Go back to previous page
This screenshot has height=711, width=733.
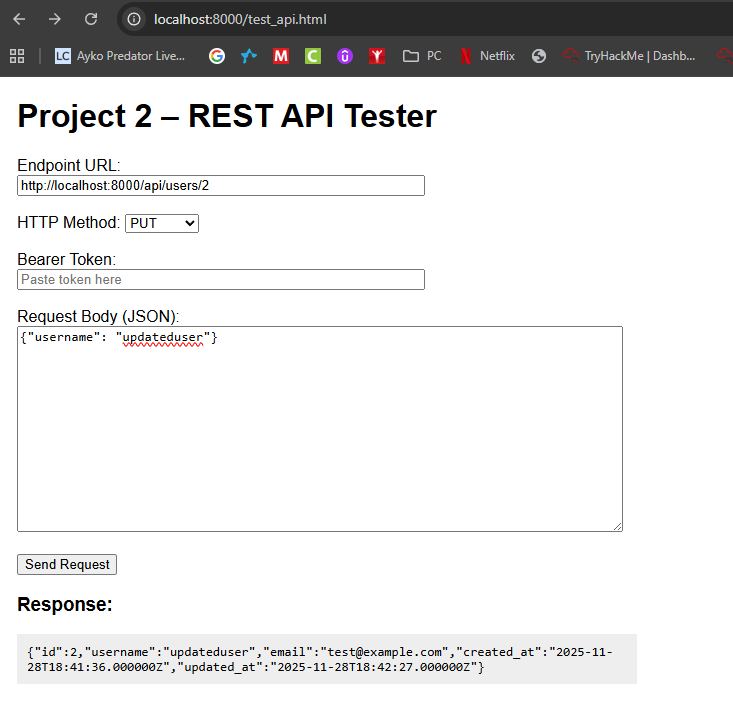pyautogui.click(x=19, y=19)
